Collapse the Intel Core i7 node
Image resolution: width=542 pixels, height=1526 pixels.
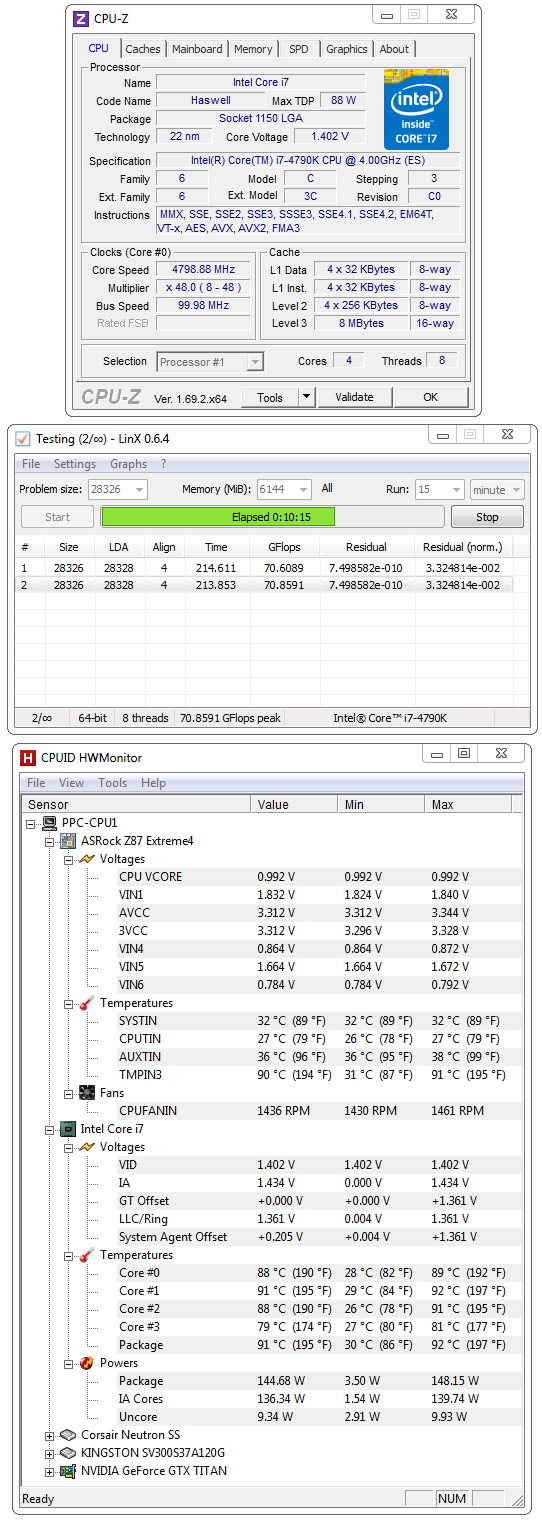click(x=50, y=1129)
